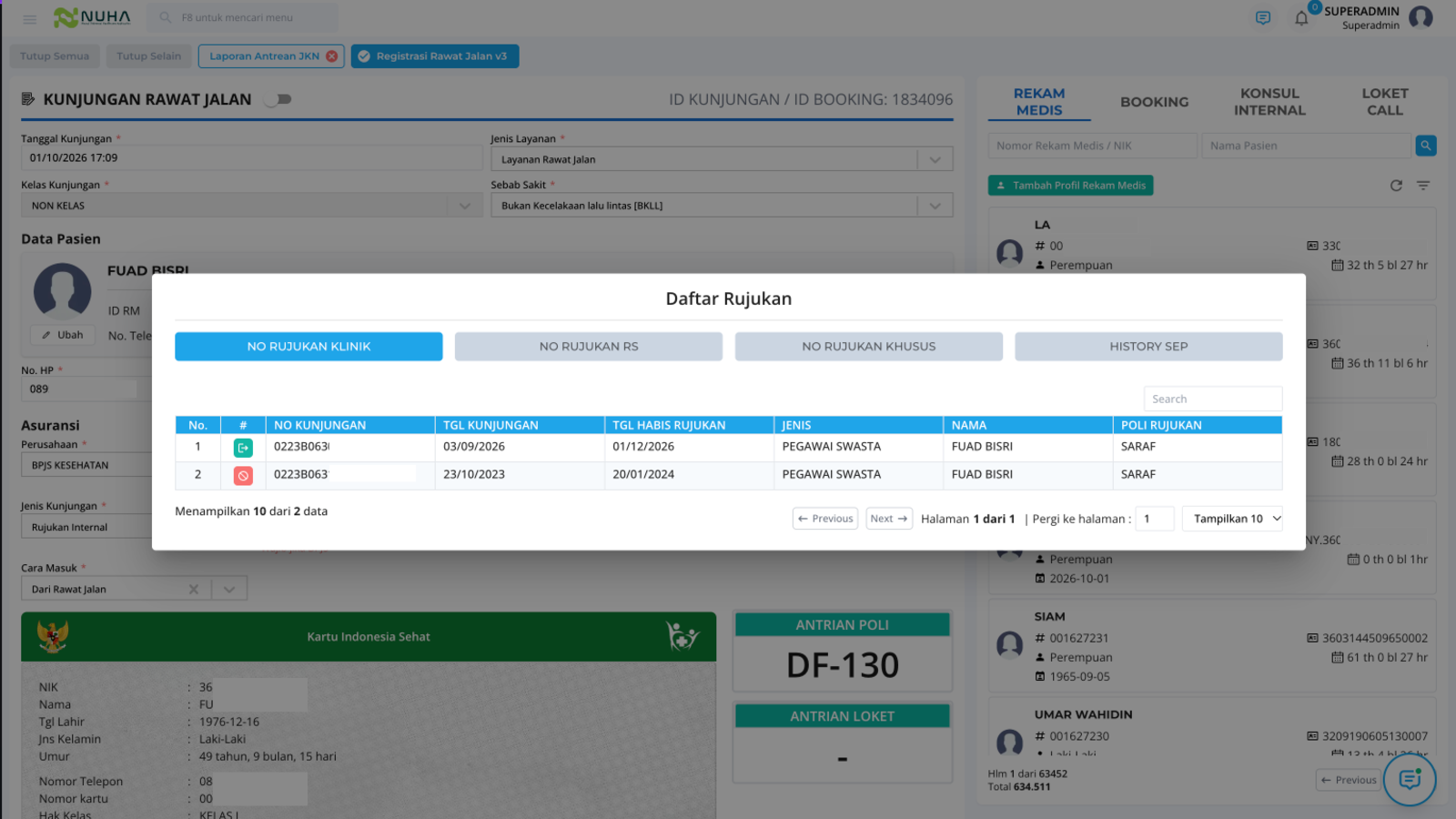This screenshot has width=1456, height=819.
Task: Click Previous in Daftar Rujukan pagination
Action: click(825, 519)
